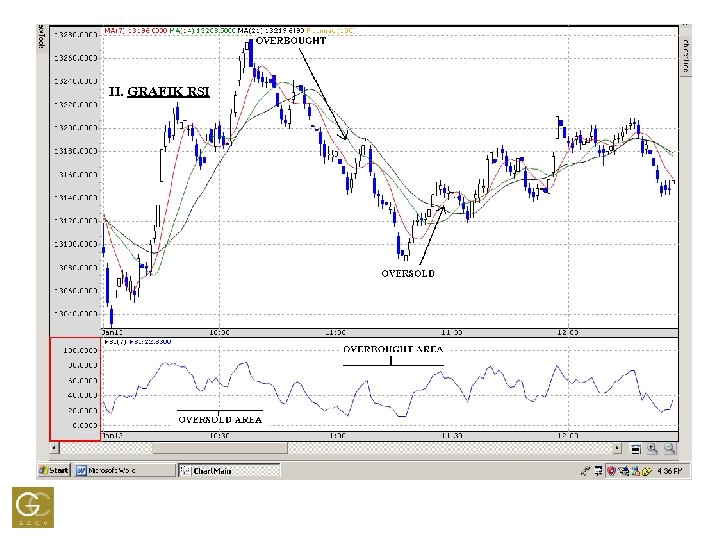720x540 pixels.
Task: Click the chart zoom out magnifier icon
Action: click(x=669, y=449)
